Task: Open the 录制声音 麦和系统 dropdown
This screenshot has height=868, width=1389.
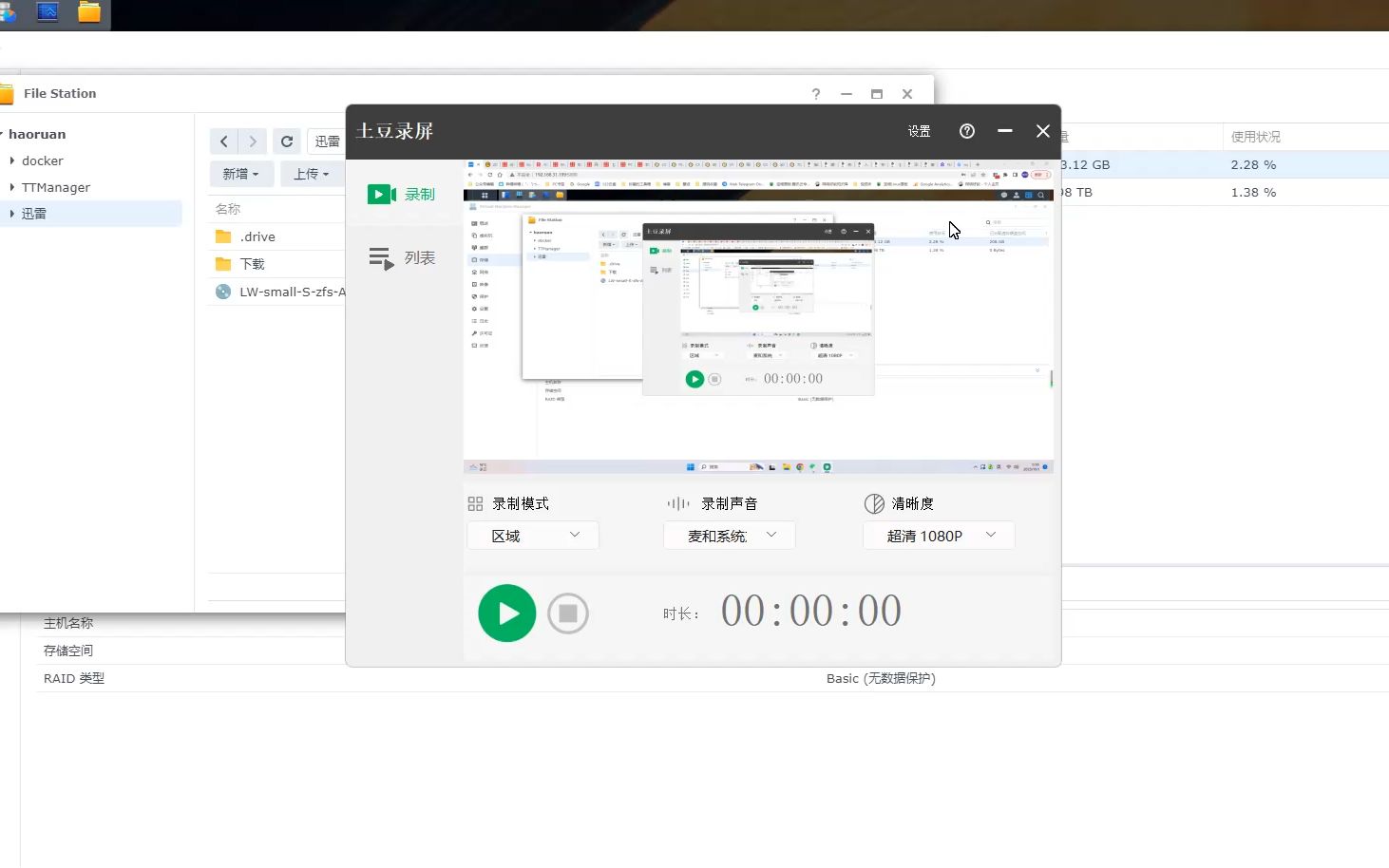Action: (x=729, y=536)
